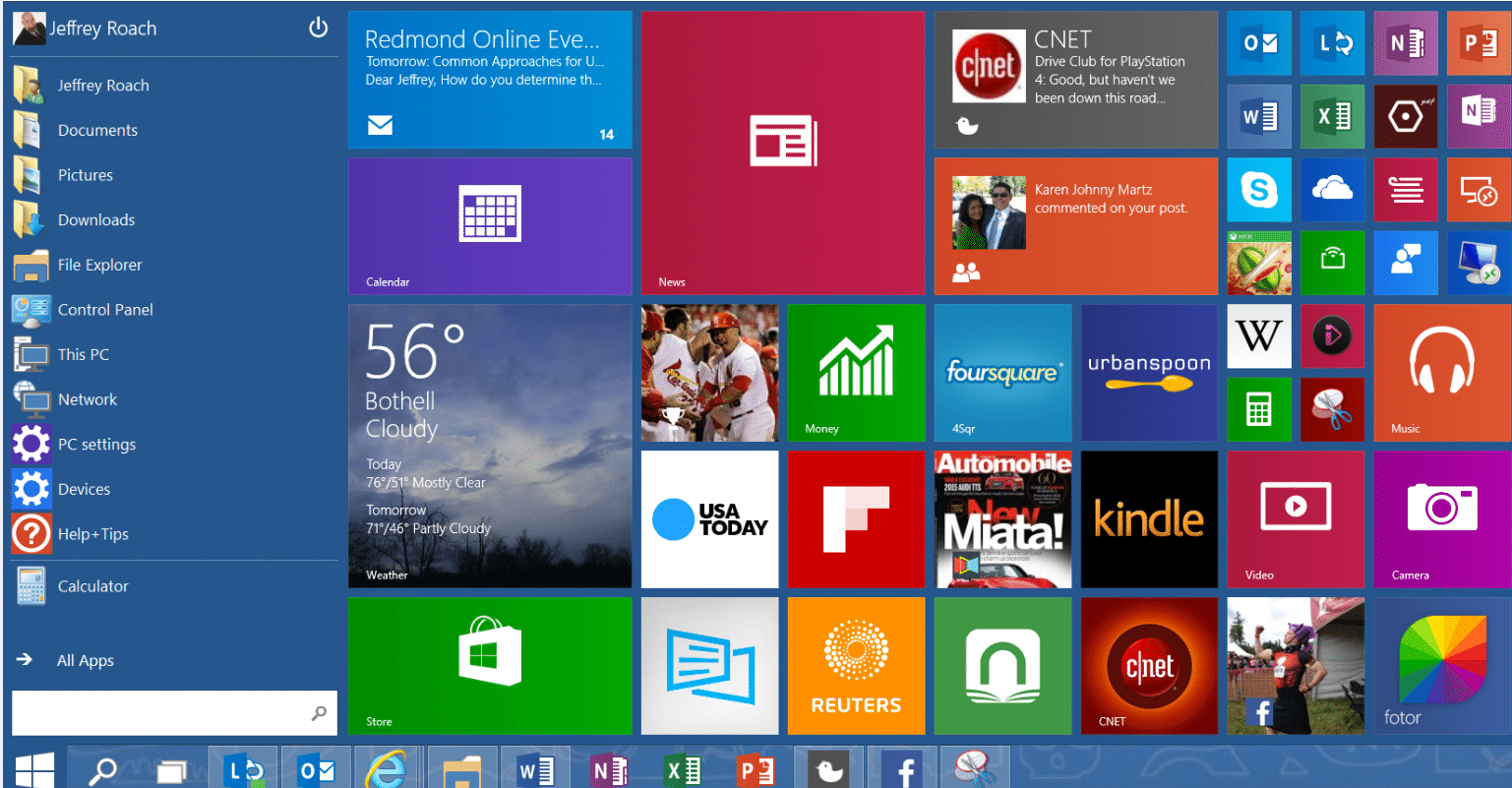Open the Outlook tile in the Start menu
1512x788 pixels.
pyautogui.click(x=1259, y=43)
